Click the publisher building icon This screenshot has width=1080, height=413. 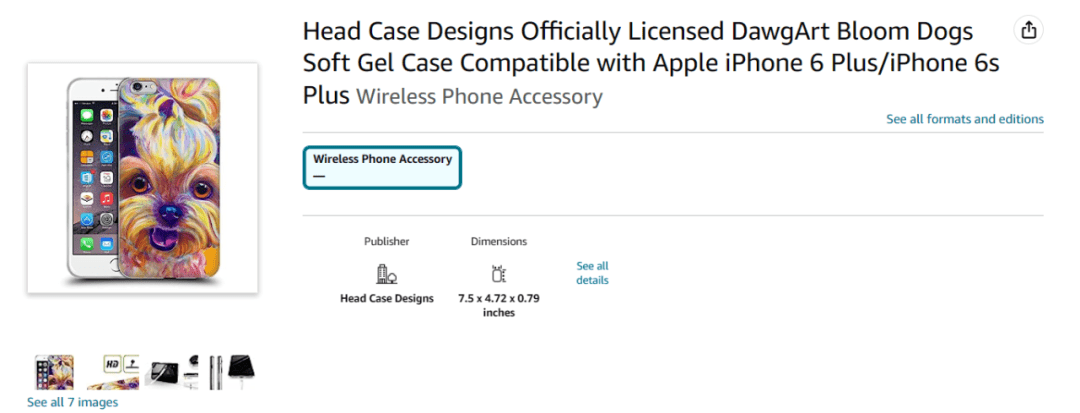coord(386,273)
